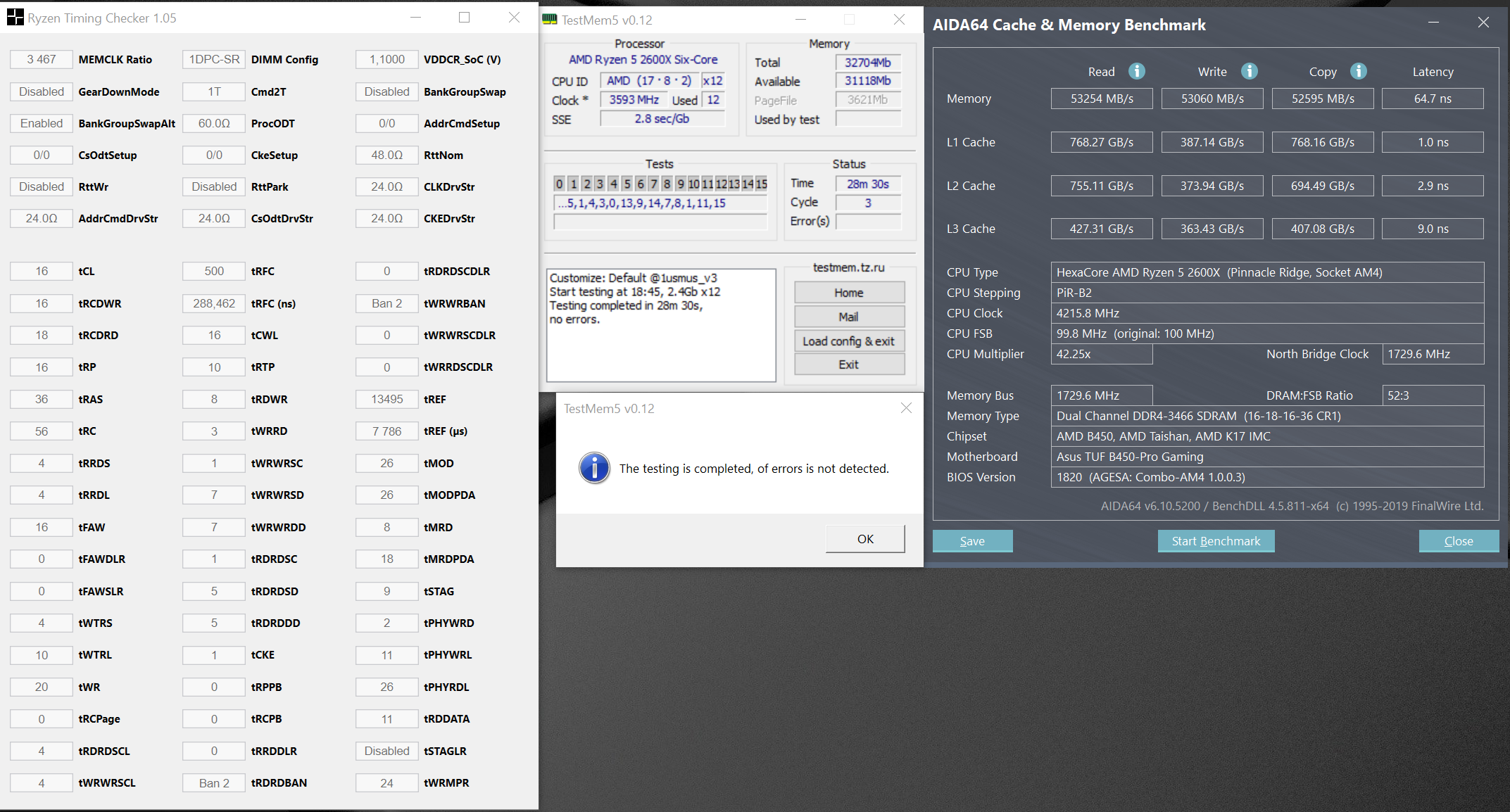
Task: Click the TestMem5 log text area
Action: point(660,325)
